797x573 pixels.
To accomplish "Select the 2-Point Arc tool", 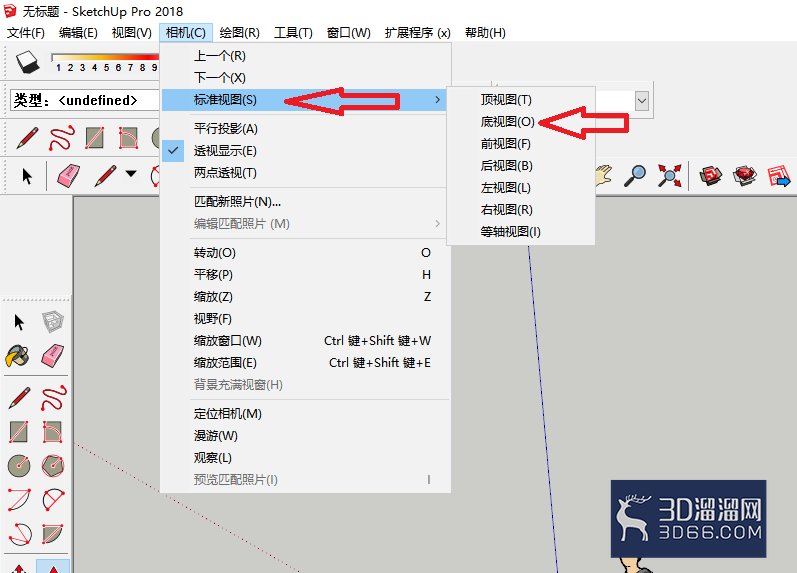I will [53, 499].
